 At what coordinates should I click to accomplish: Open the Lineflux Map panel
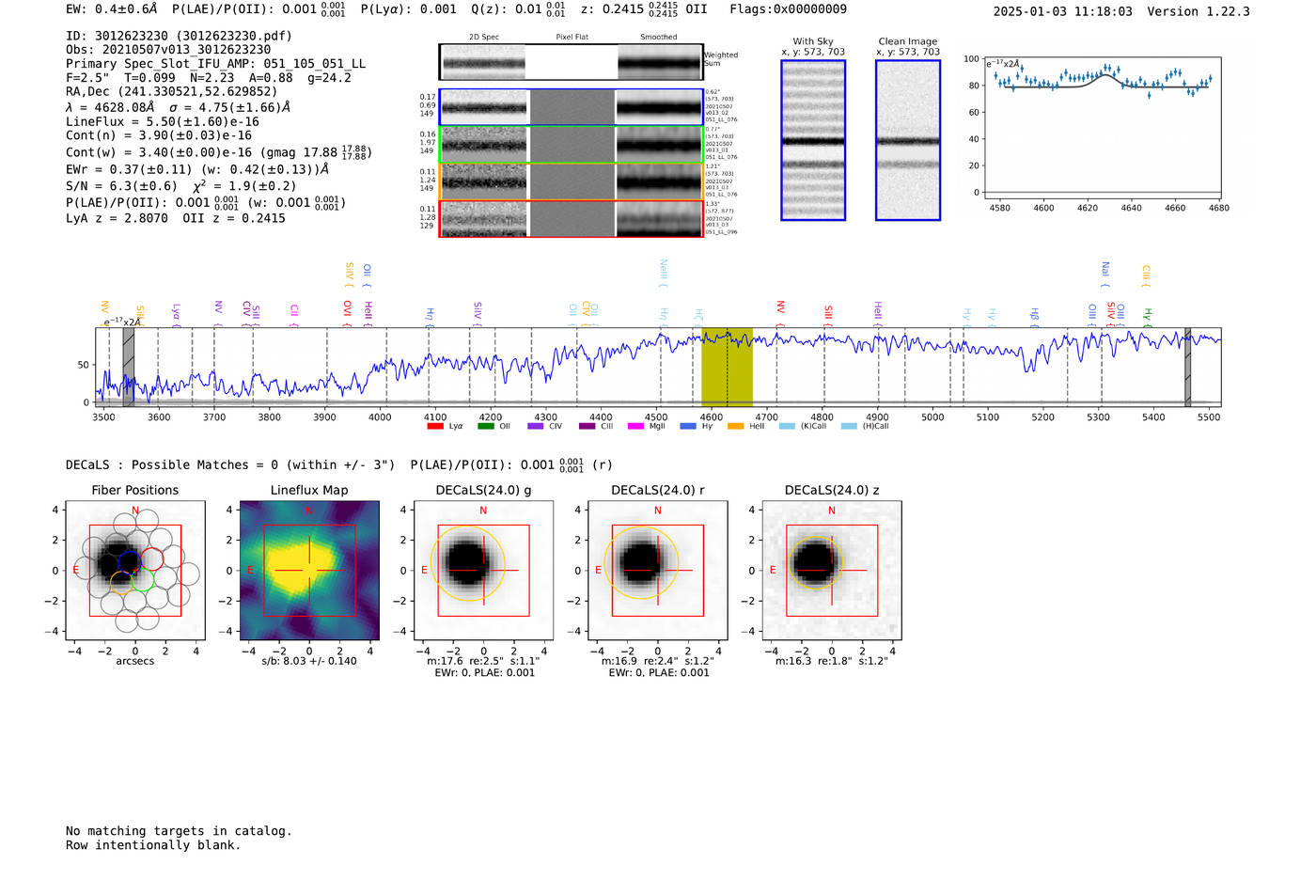[x=309, y=571]
